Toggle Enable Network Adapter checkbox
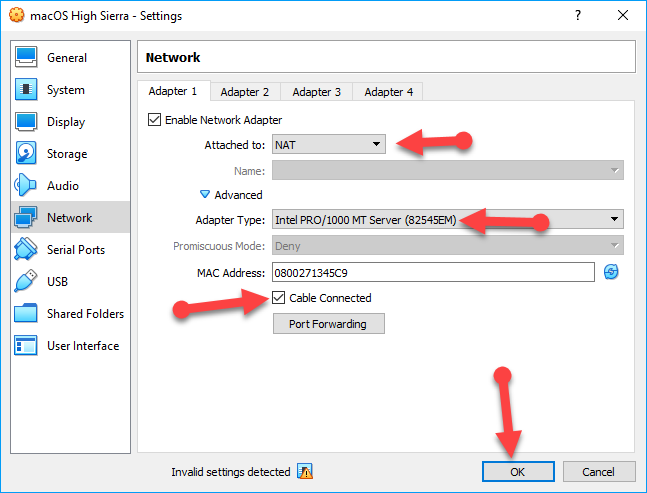 coord(154,120)
